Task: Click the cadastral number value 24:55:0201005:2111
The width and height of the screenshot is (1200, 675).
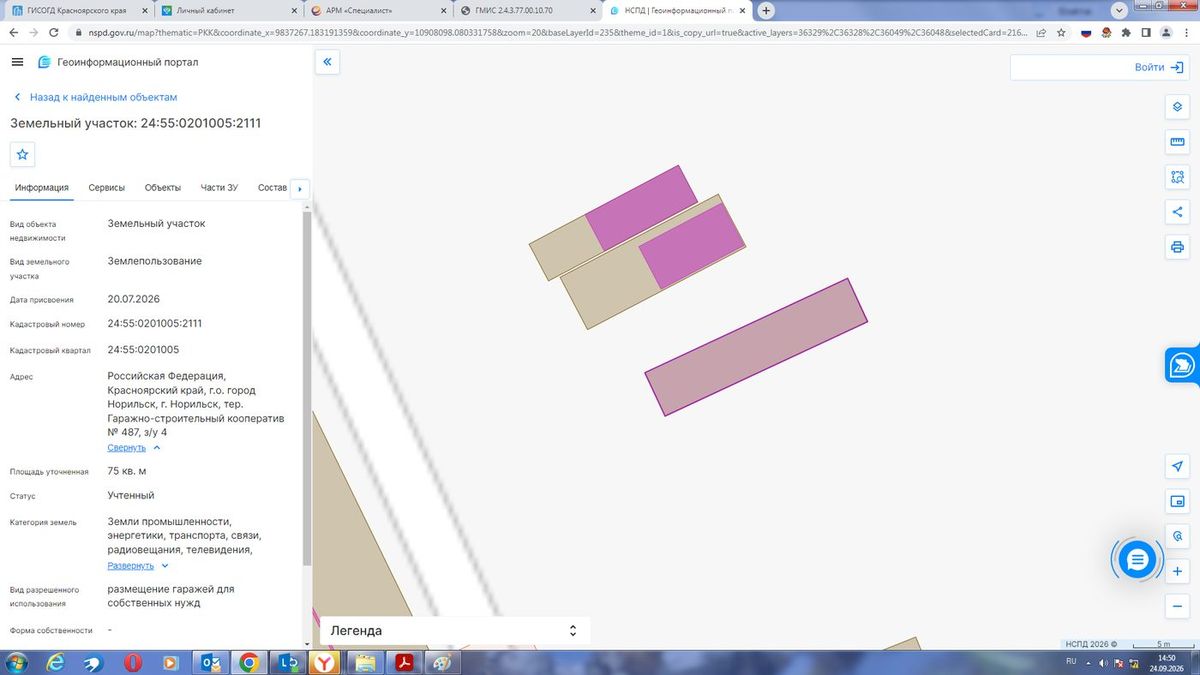Action: point(155,324)
